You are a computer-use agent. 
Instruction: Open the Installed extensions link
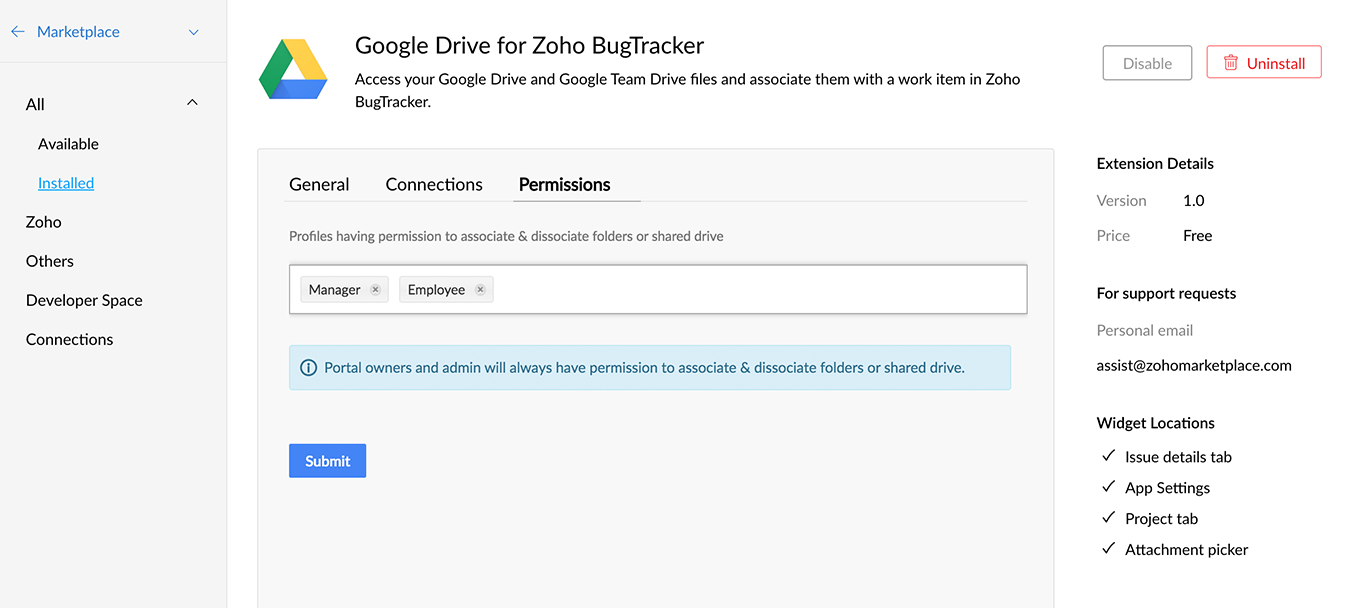[66, 183]
